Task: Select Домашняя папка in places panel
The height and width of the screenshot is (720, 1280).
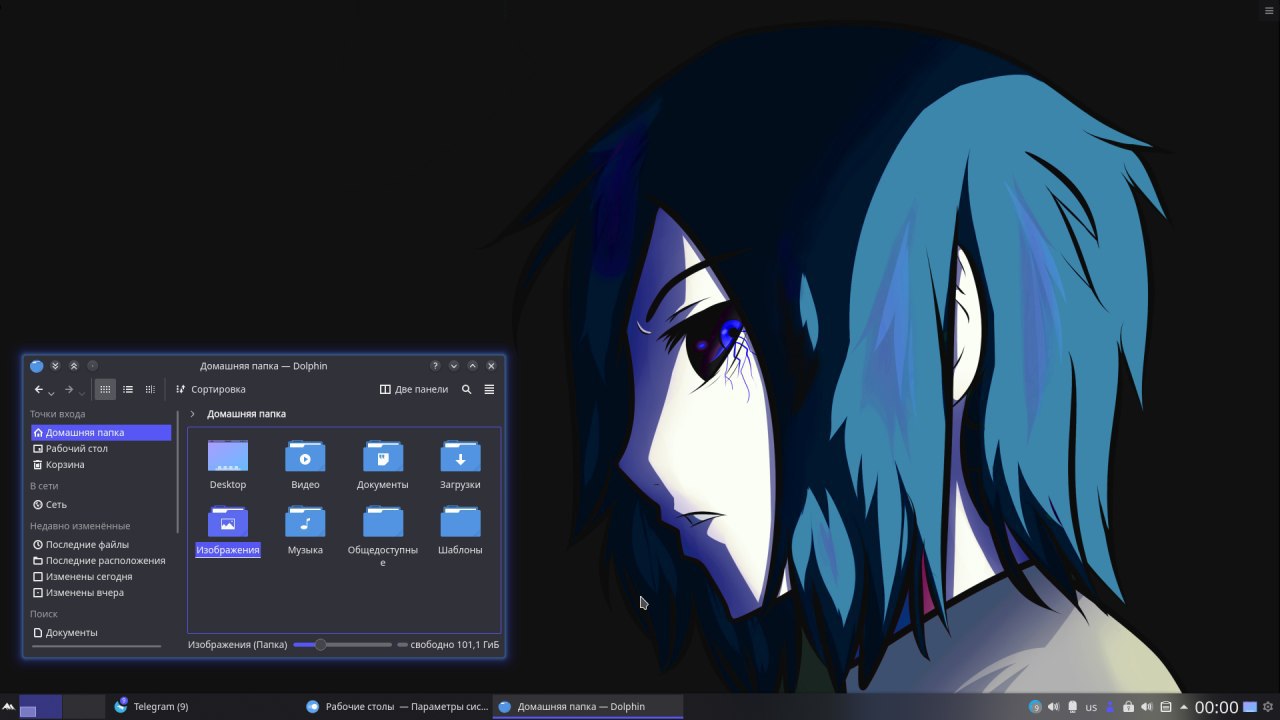Action: [x=101, y=433]
